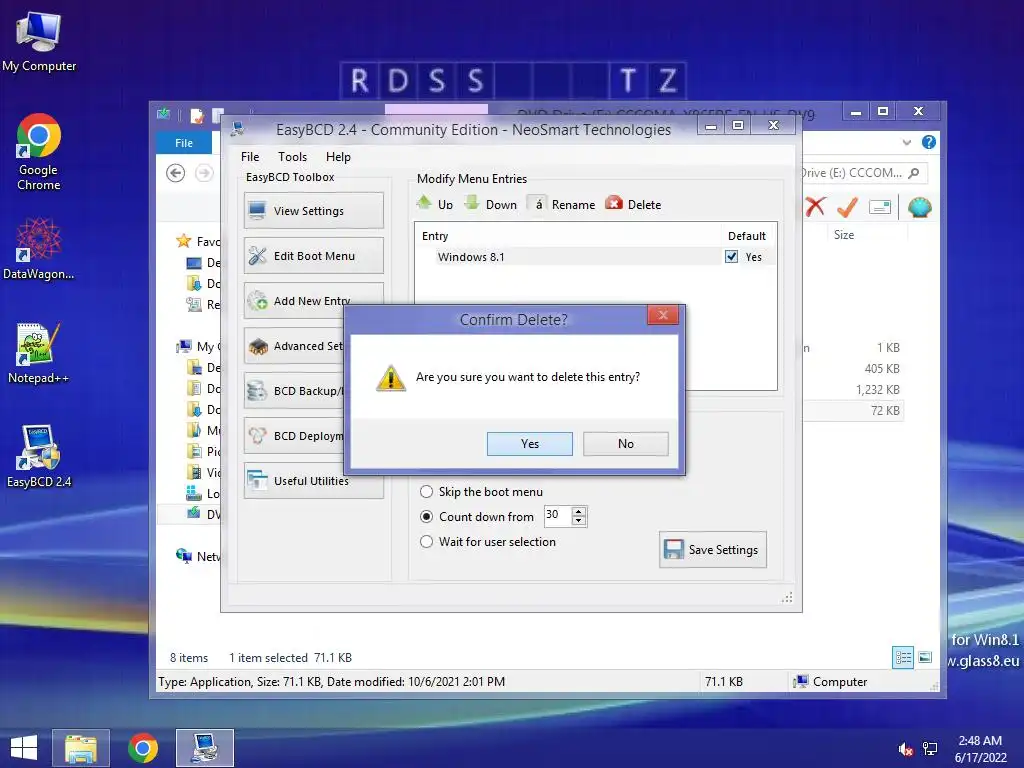This screenshot has height=768, width=1024.
Task: Open the Windows Start button
Action: (24, 748)
